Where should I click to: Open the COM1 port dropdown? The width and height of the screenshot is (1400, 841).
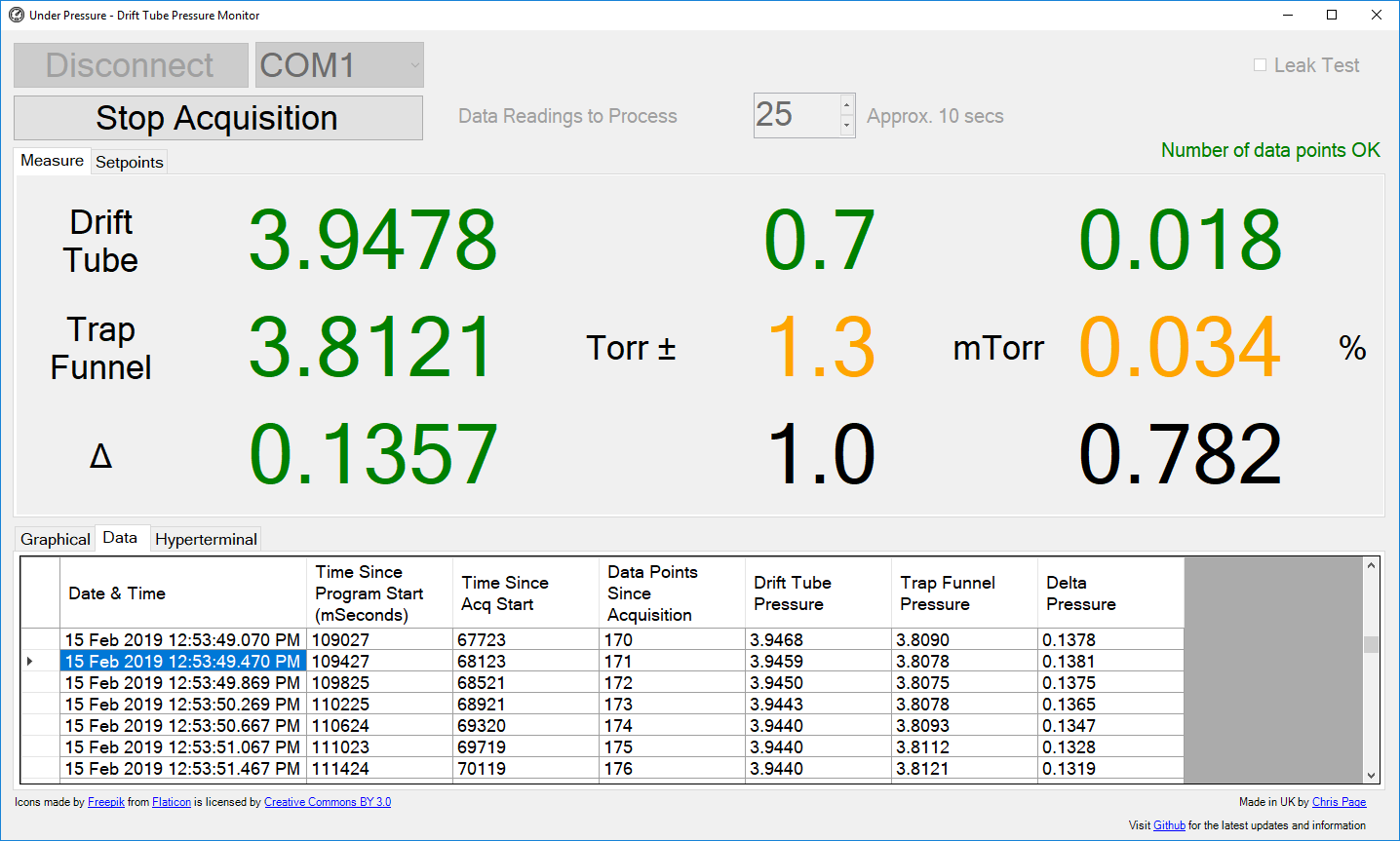pos(339,65)
